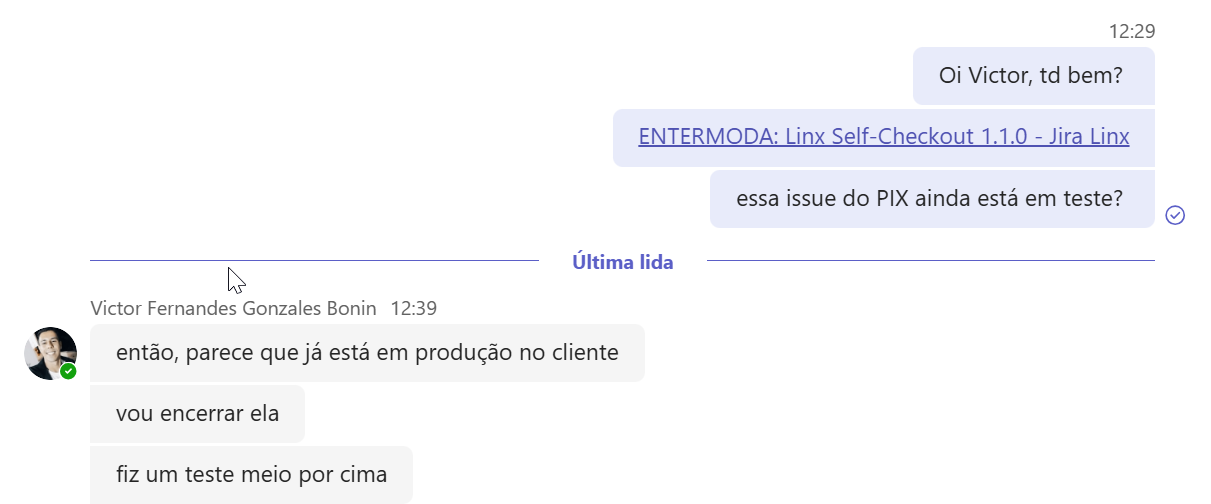
Task: Select the "vou encerrar ela" message
Action: pos(197,413)
